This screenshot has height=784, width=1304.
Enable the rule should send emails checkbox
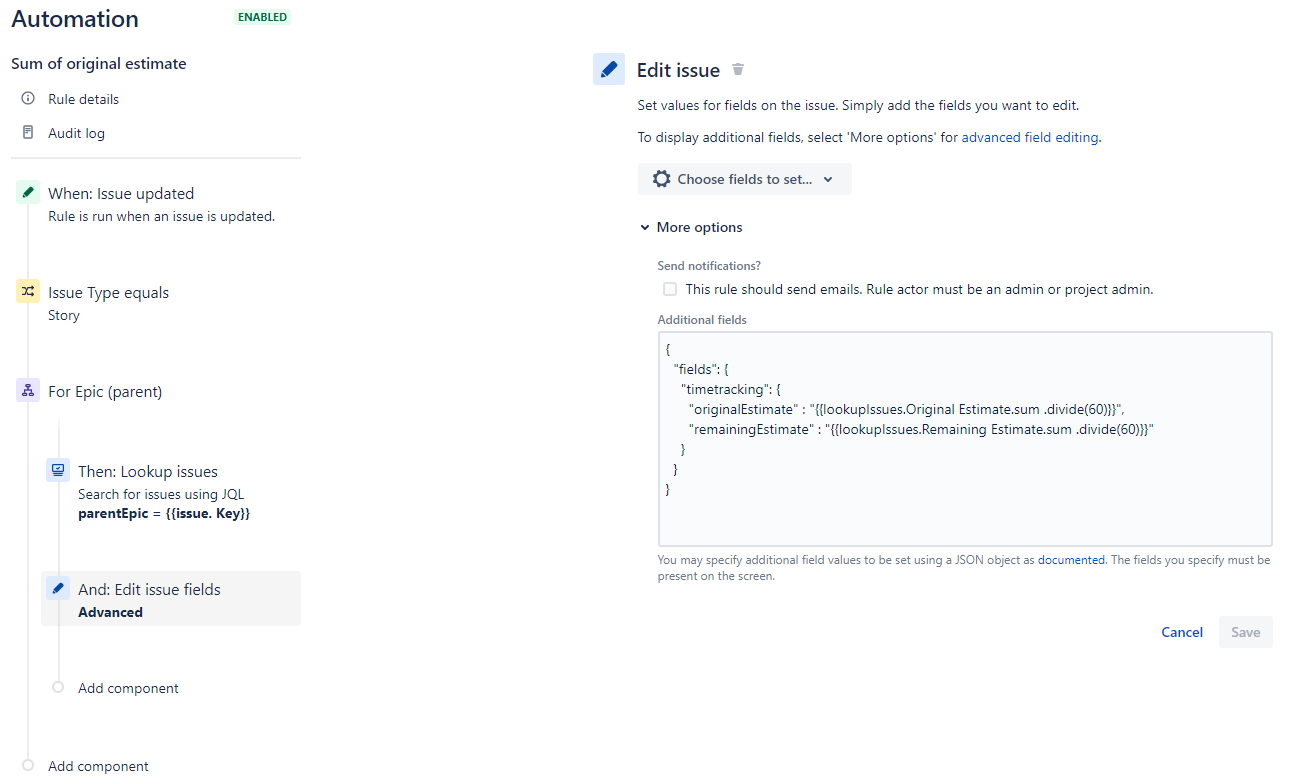click(669, 288)
